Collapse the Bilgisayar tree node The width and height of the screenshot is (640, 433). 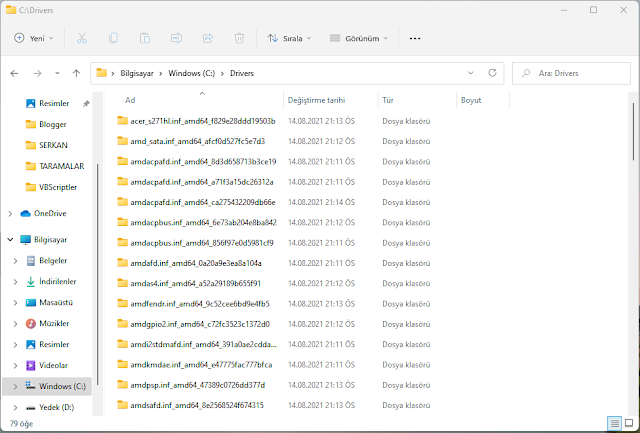[x=10, y=240]
